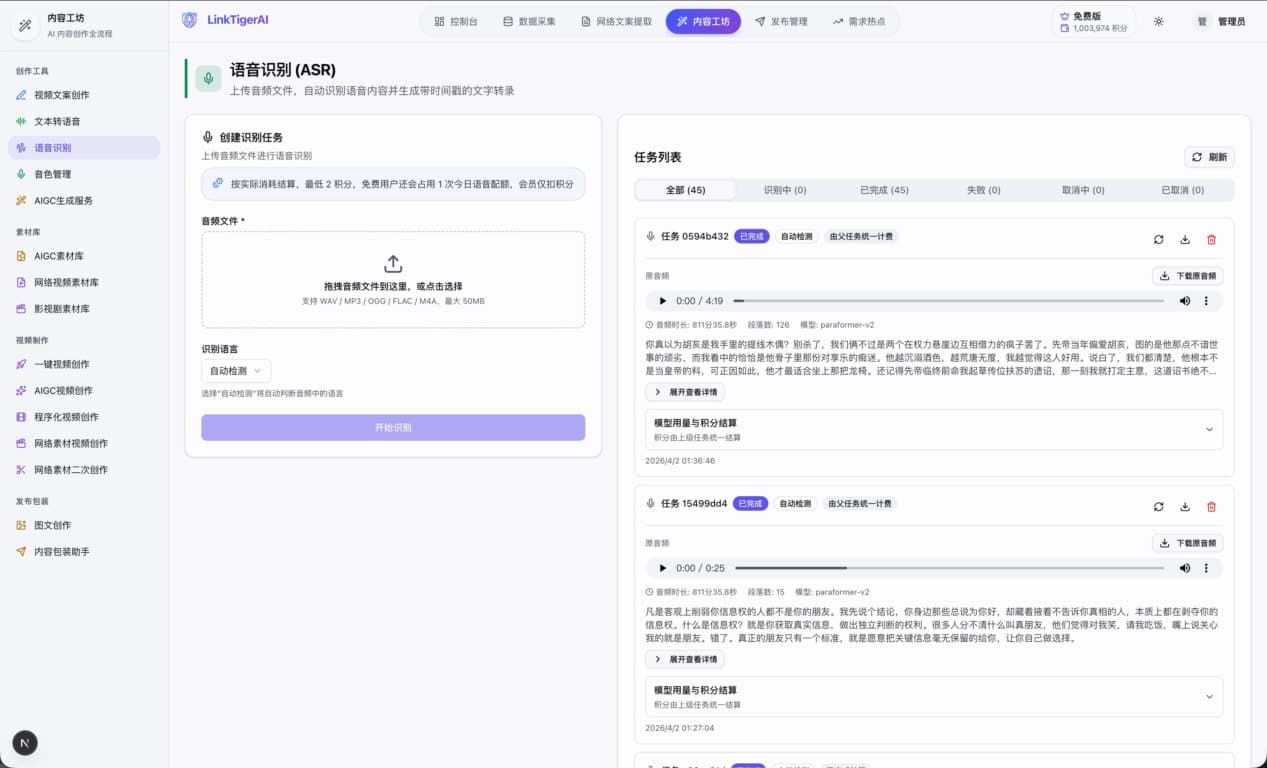Open 文本转语音 in the sidebar
The height and width of the screenshot is (768, 1267).
click(x=57, y=121)
